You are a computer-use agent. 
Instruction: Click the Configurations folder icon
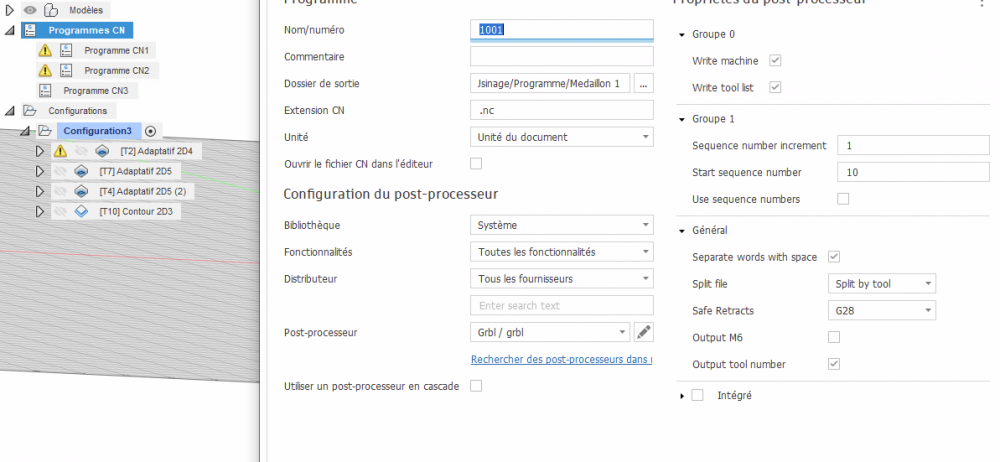tap(29, 110)
